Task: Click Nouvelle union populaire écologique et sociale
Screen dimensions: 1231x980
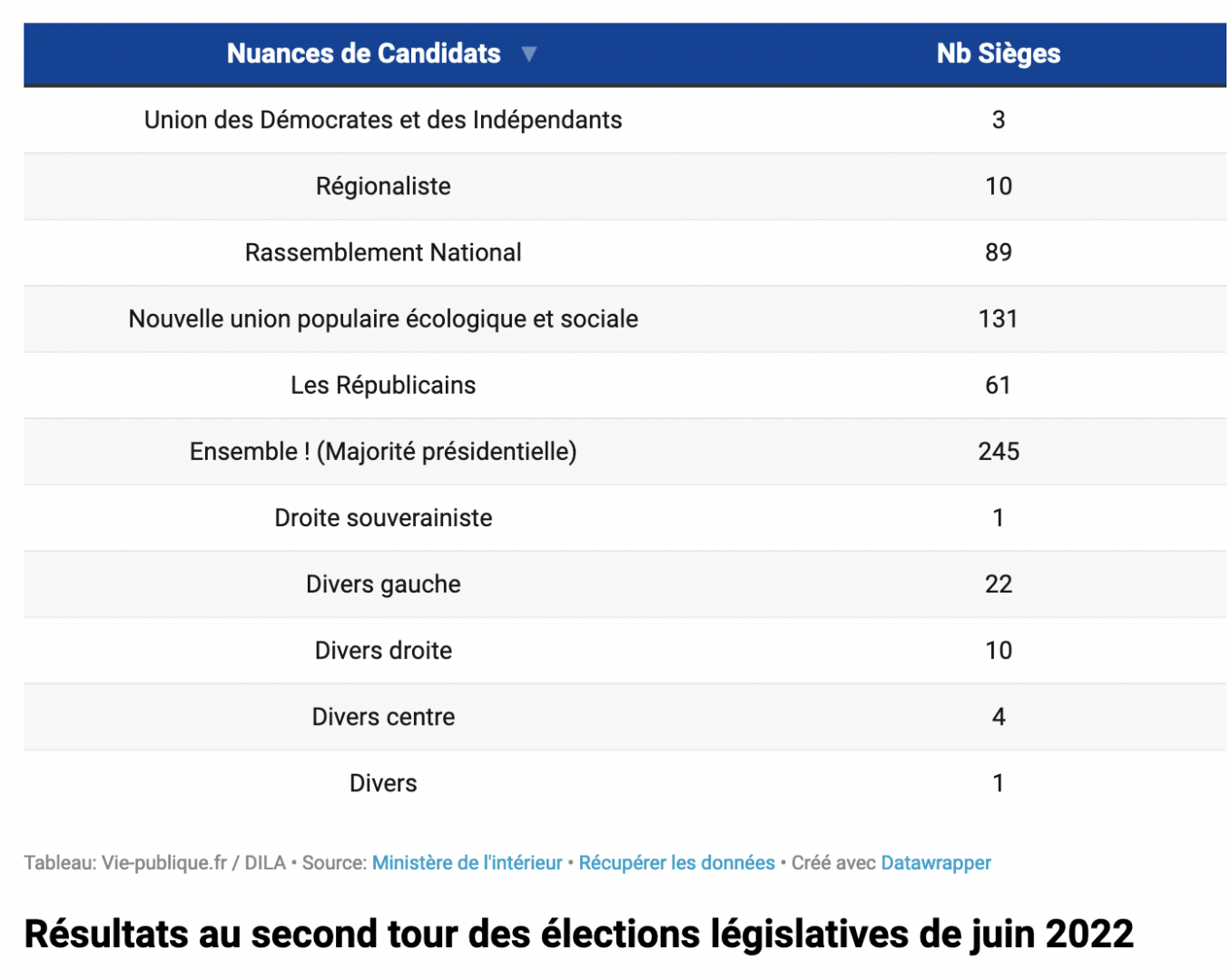Action: [x=383, y=319]
